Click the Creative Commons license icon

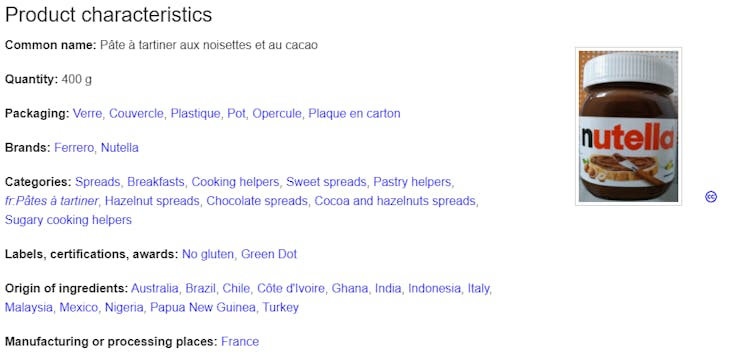coord(711,197)
